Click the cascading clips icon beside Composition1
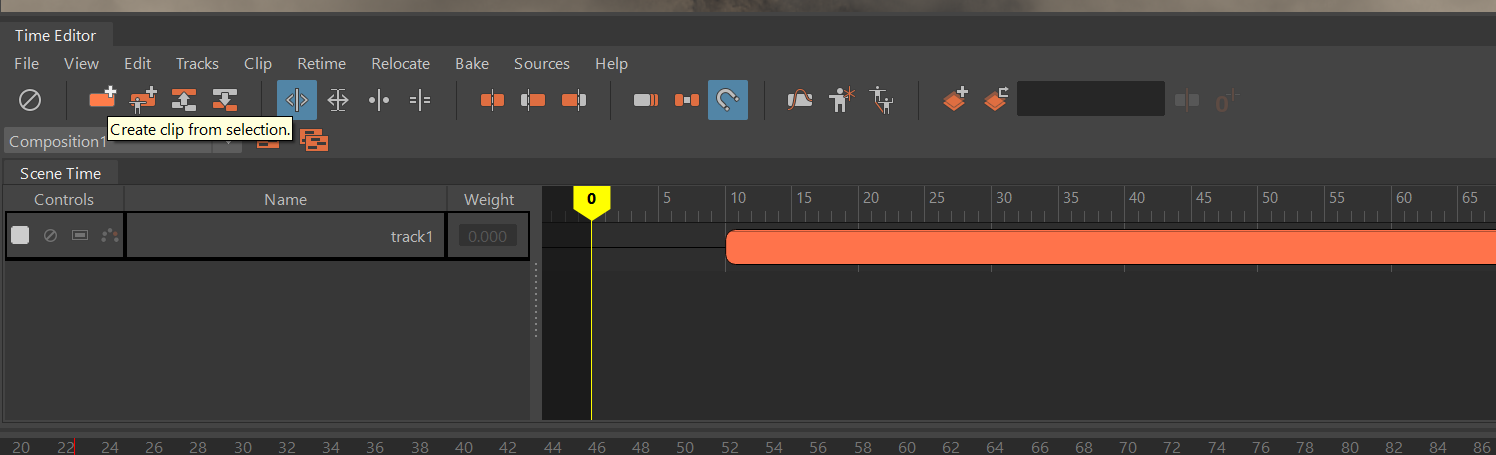Screen dimensions: 1496x455 tap(315, 141)
